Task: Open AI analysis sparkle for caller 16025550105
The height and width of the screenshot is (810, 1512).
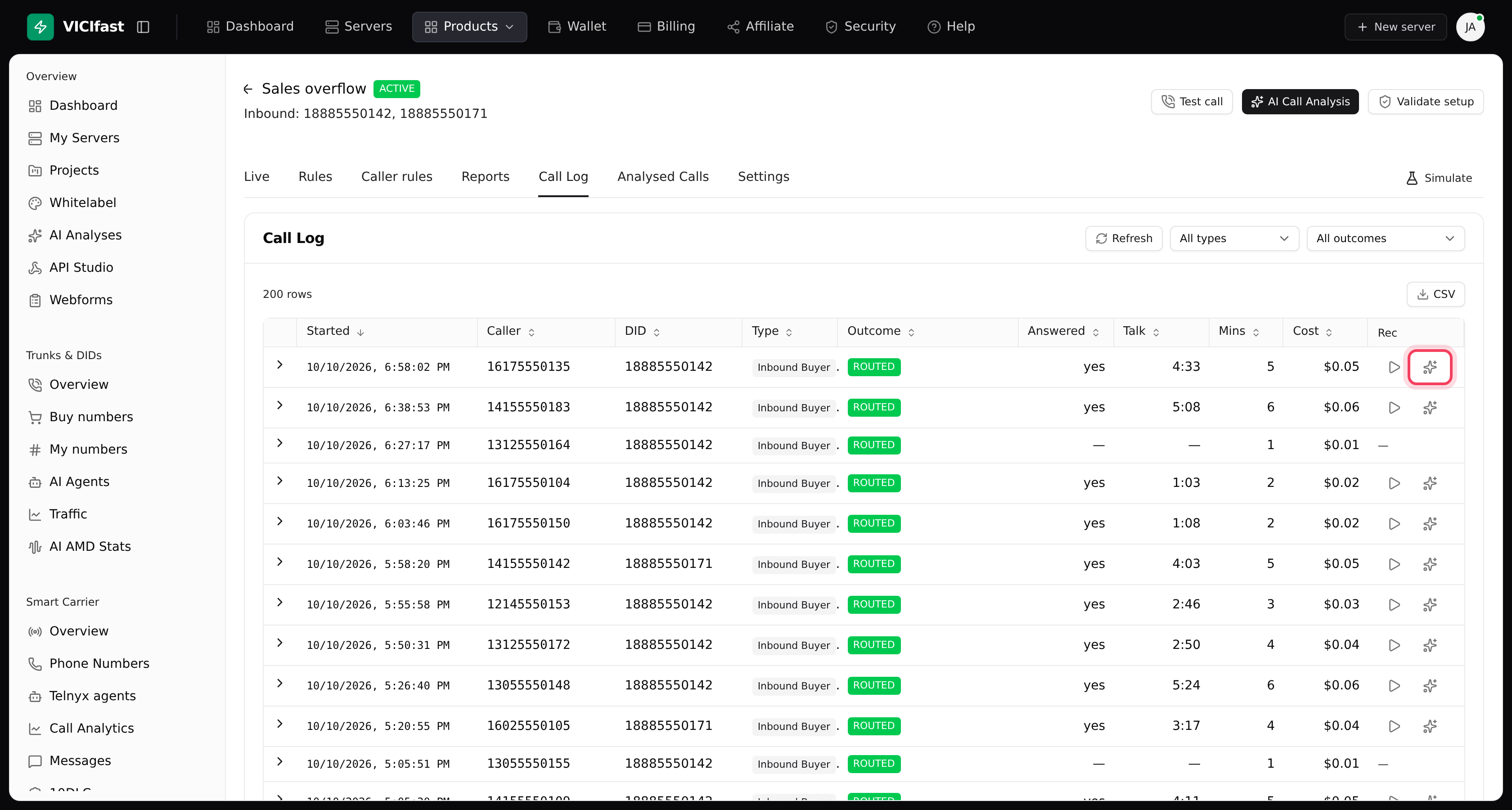Action: (x=1430, y=726)
